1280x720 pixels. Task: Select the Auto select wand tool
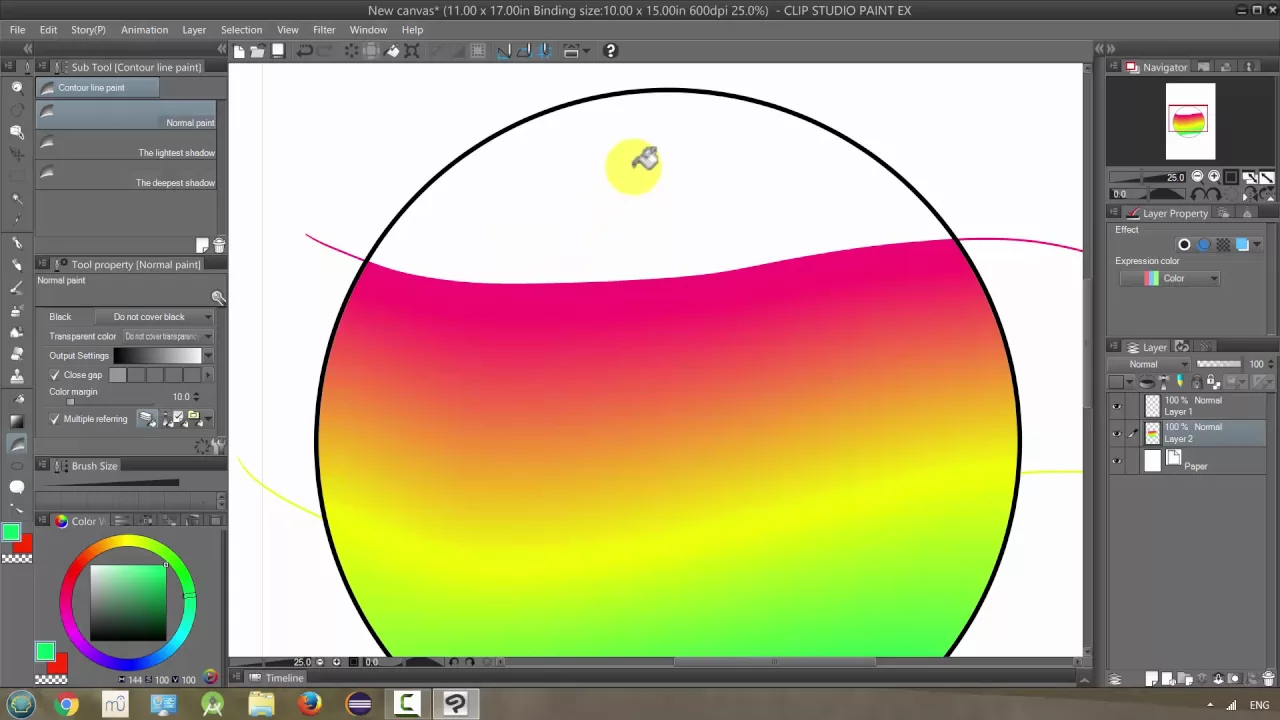17,199
